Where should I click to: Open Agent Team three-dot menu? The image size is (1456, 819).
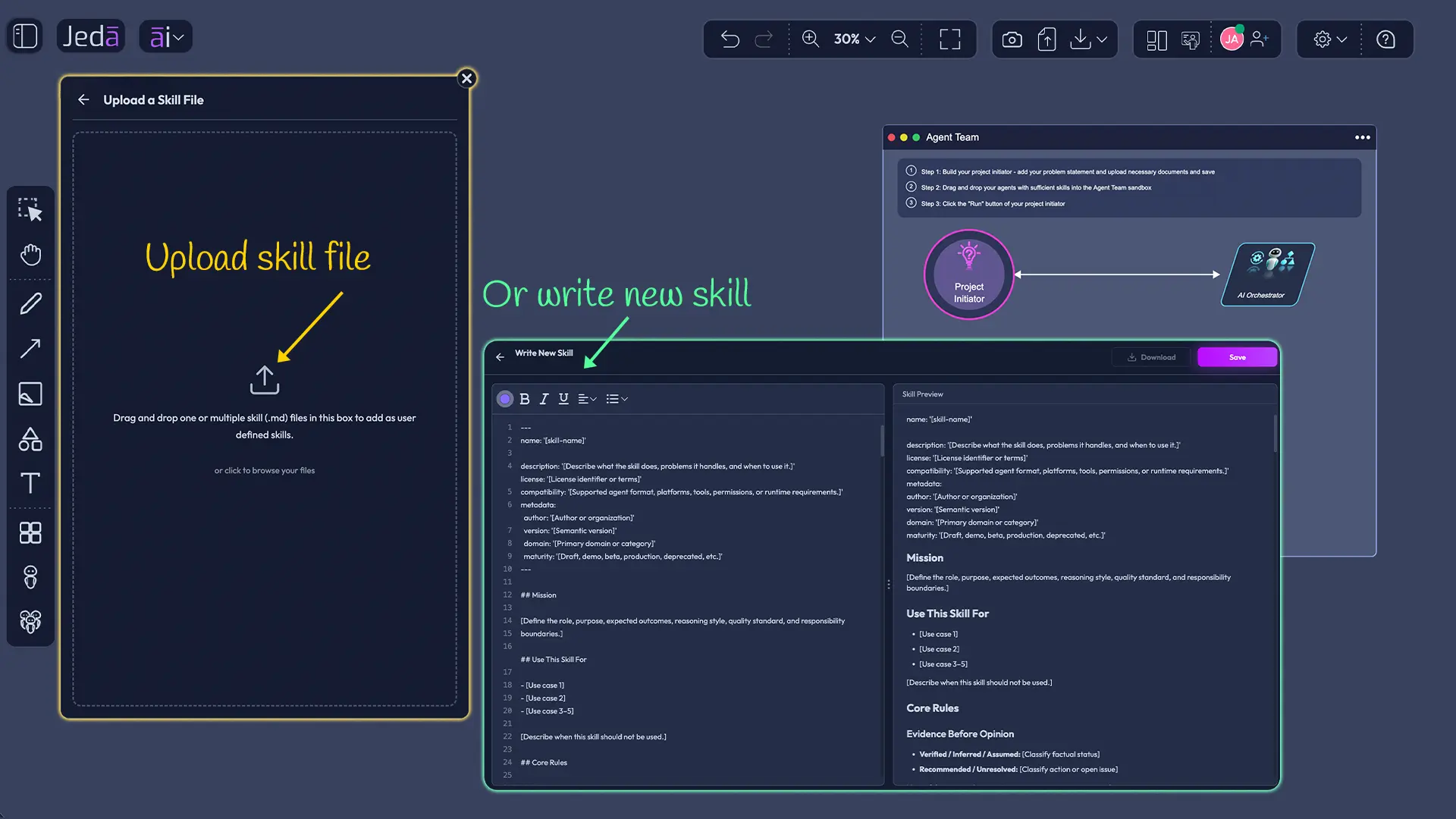click(x=1363, y=137)
